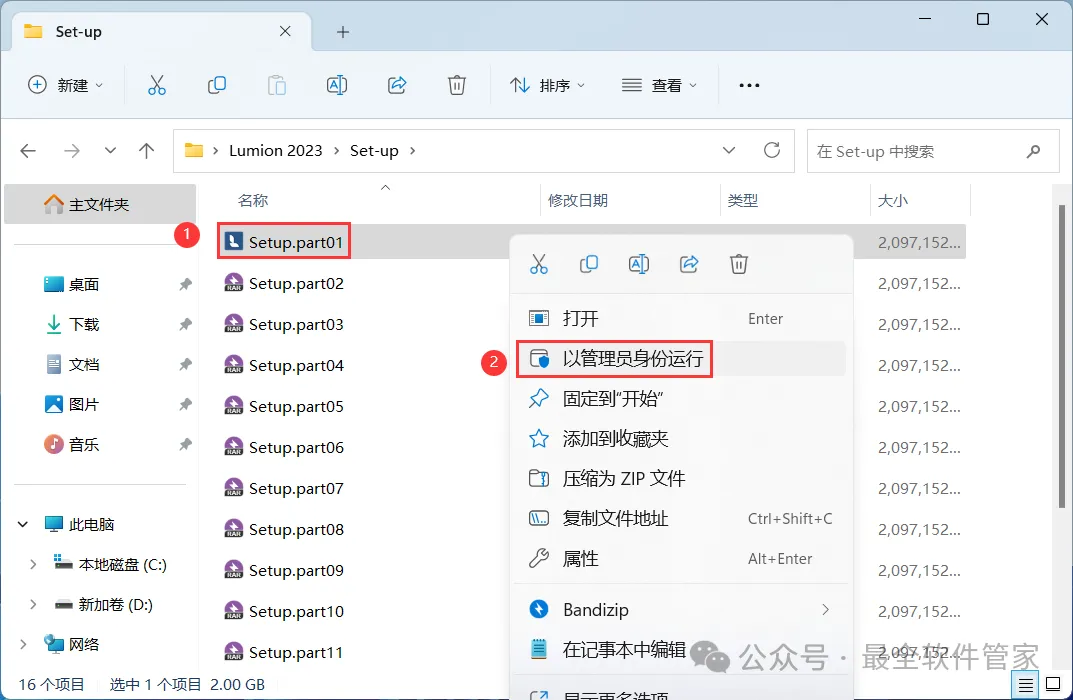Image resolution: width=1073 pixels, height=700 pixels.
Task: Open a new tab with plus button
Action: pos(343,32)
